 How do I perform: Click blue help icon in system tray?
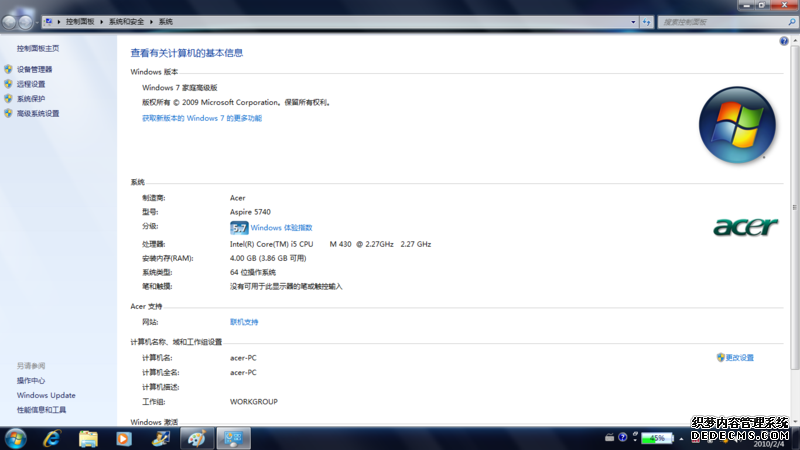point(622,437)
